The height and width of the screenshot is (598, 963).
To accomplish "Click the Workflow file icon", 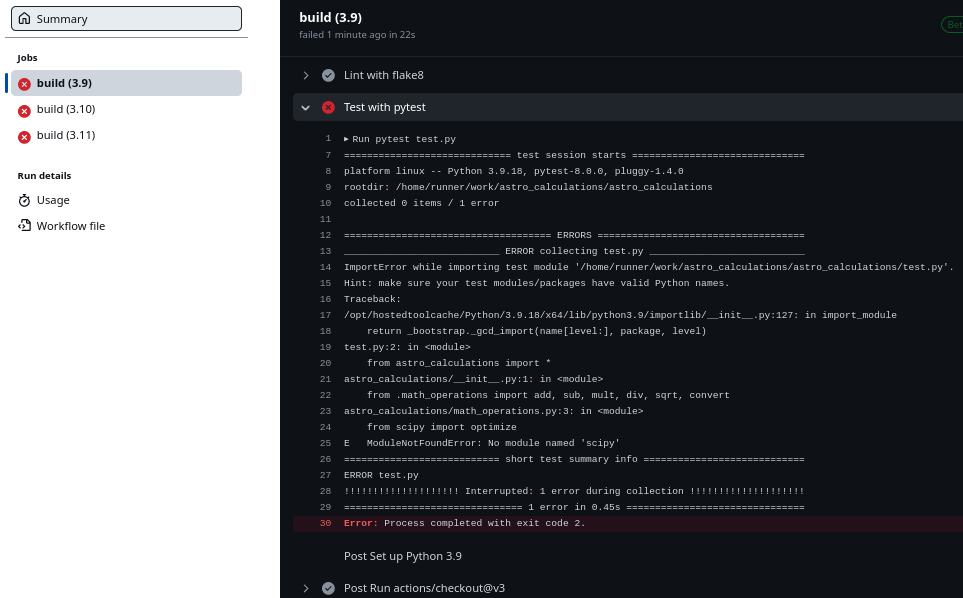I will coord(24,225).
